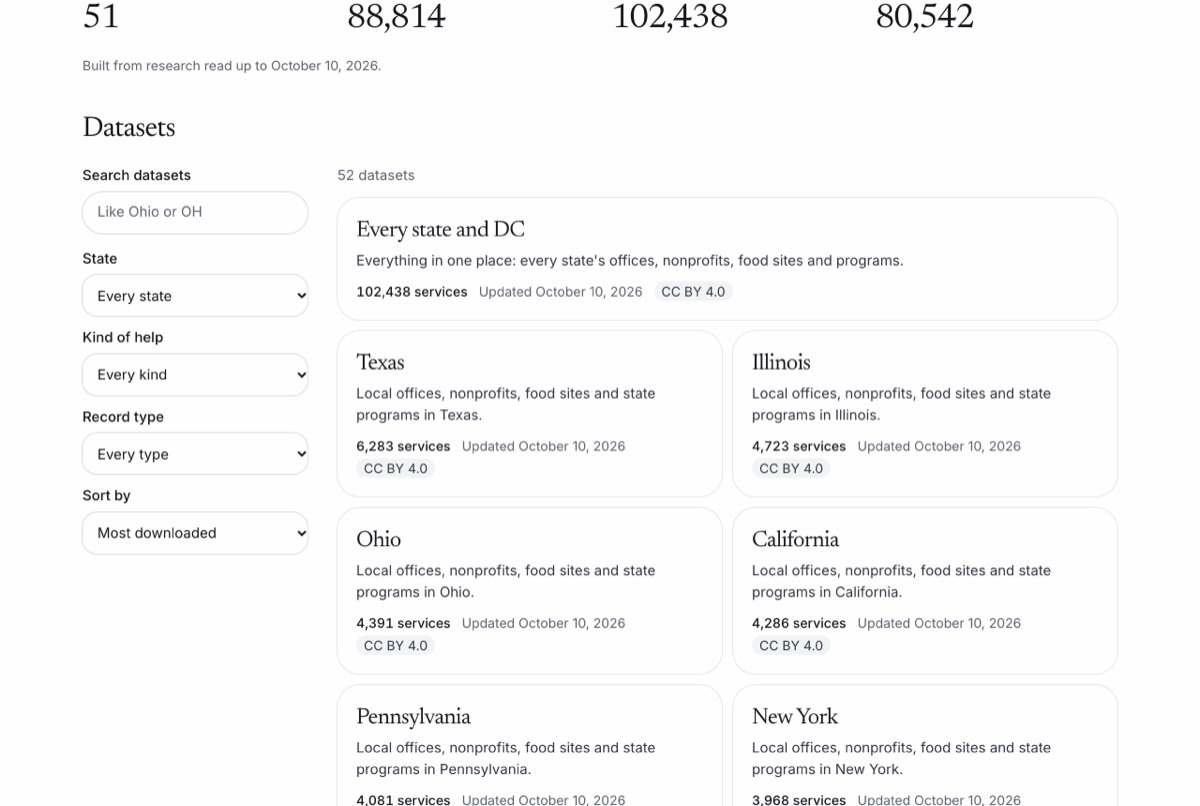Open the Illinois dataset card
The height and width of the screenshot is (806, 1200).
coord(925,414)
